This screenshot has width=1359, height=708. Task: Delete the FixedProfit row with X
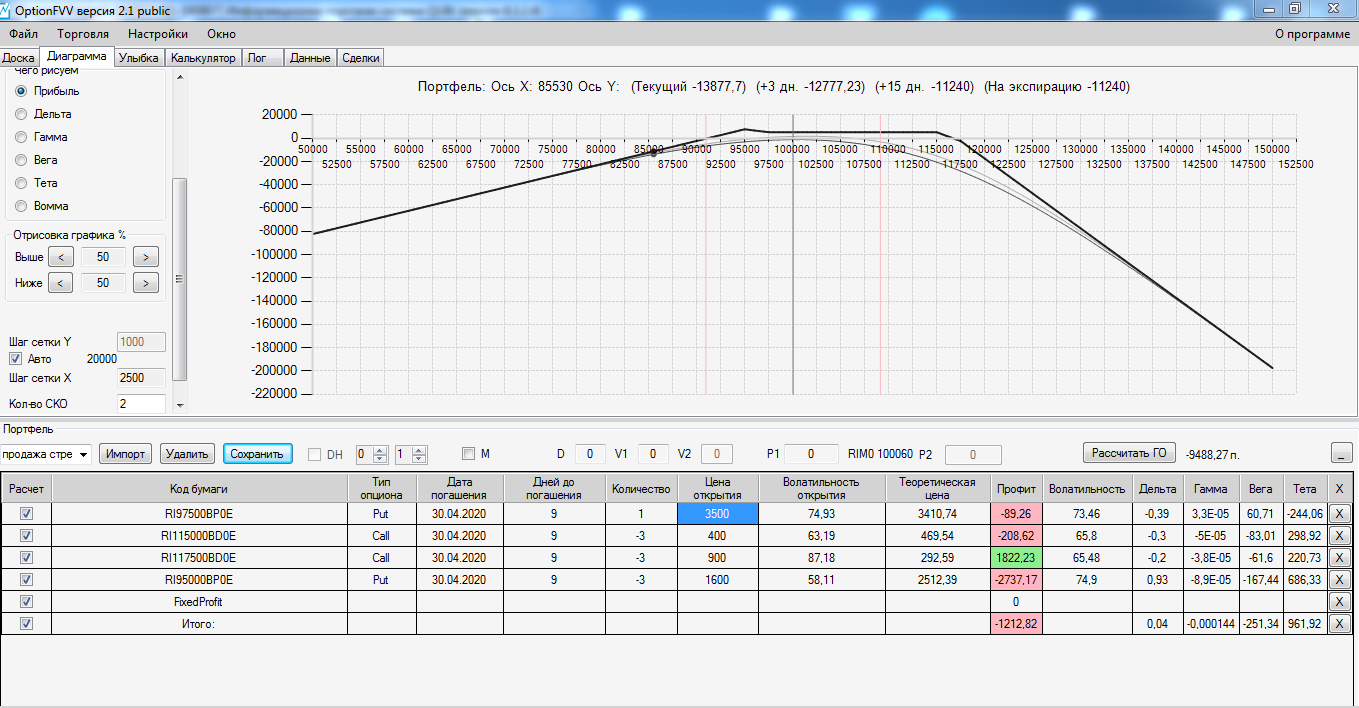(1340, 602)
